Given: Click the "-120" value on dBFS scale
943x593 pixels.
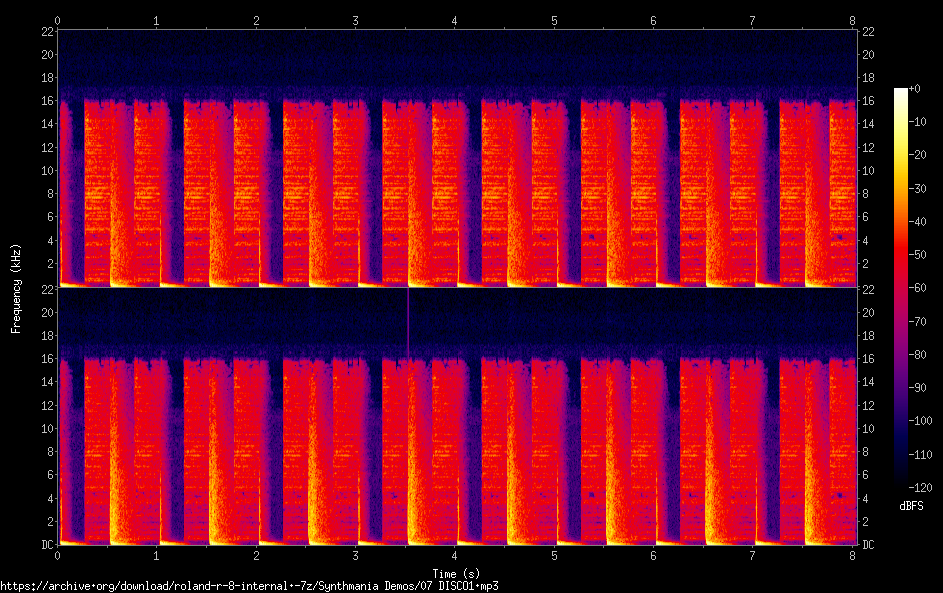Looking at the screenshot, I should click(921, 487).
